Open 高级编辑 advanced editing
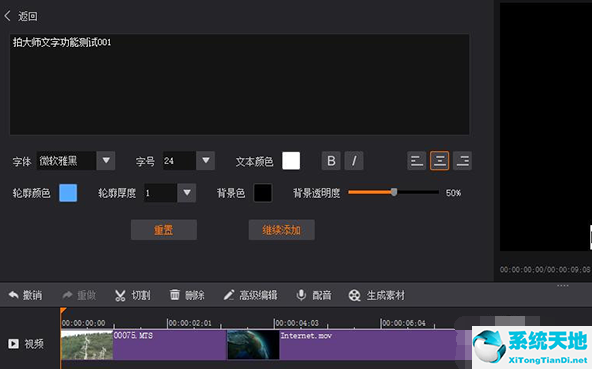This screenshot has width=592, height=369. (250, 295)
